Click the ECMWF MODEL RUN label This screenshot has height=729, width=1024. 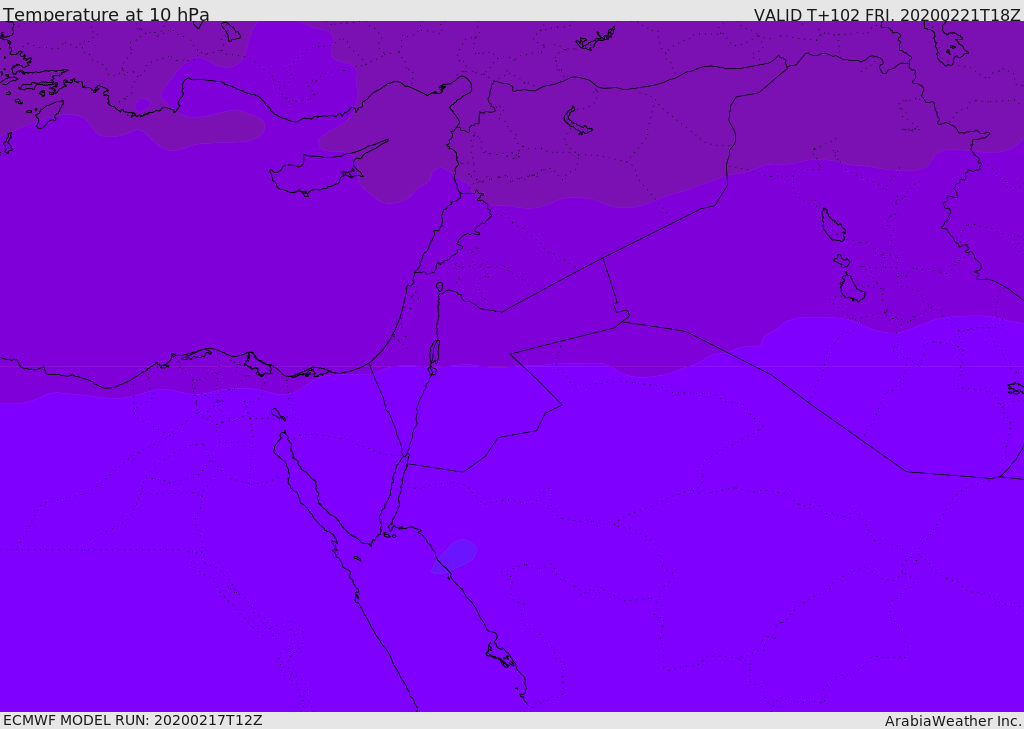tap(132, 720)
